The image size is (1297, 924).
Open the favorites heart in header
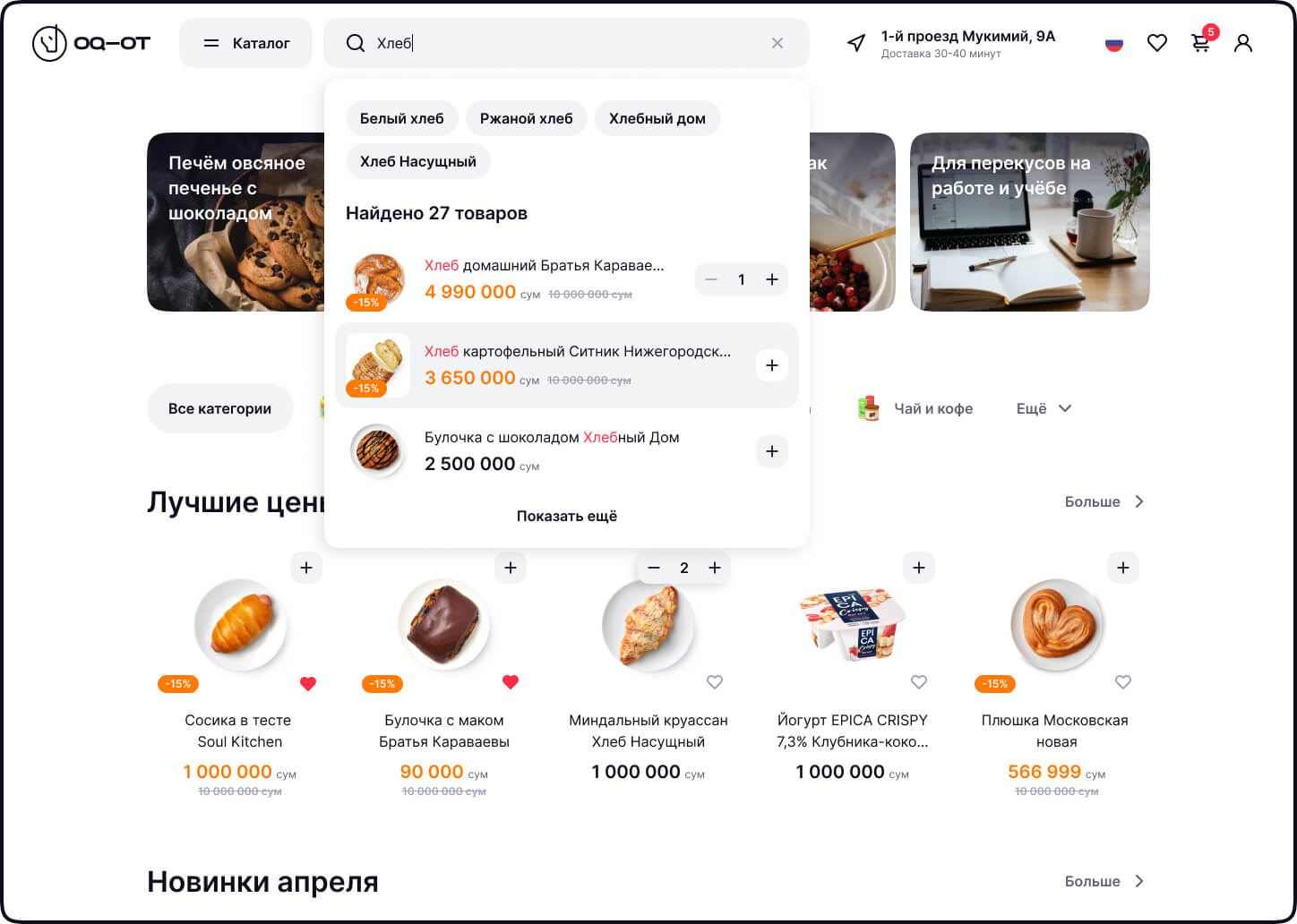(1157, 43)
